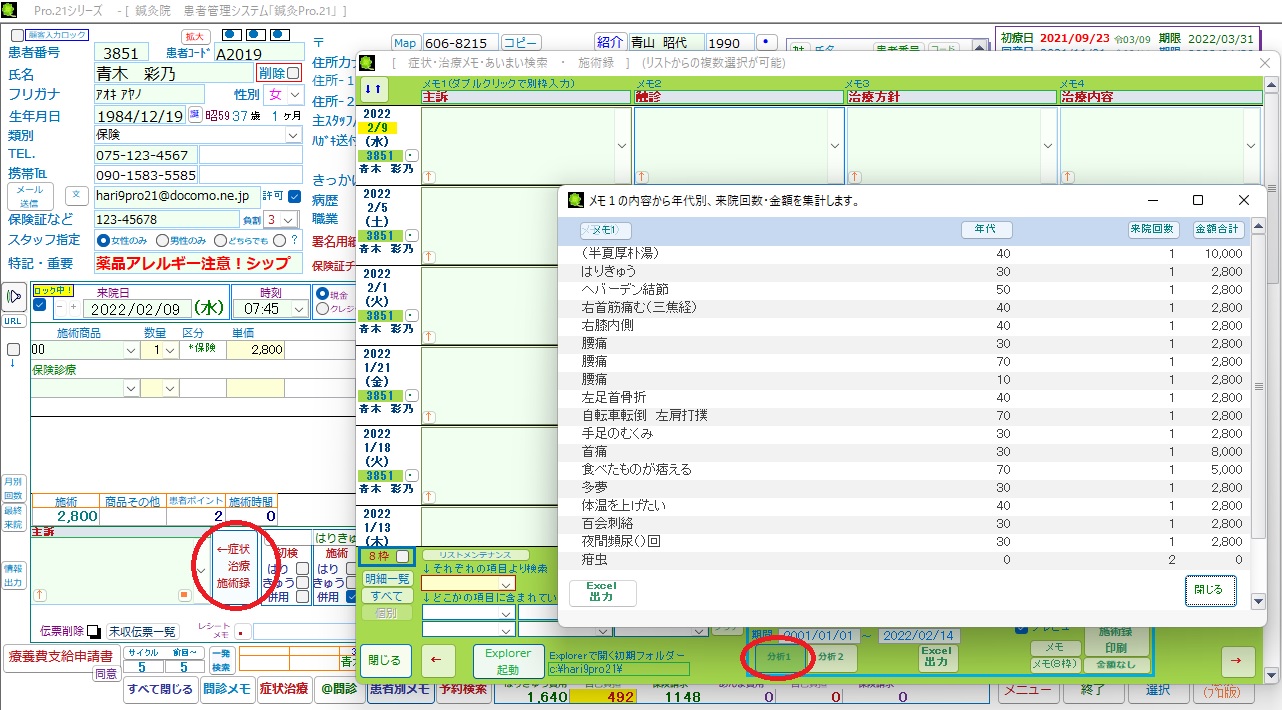Image resolution: width=1282 pixels, height=710 pixels.
Task: Click the play arrow icon above URL
Action: (x=14, y=297)
